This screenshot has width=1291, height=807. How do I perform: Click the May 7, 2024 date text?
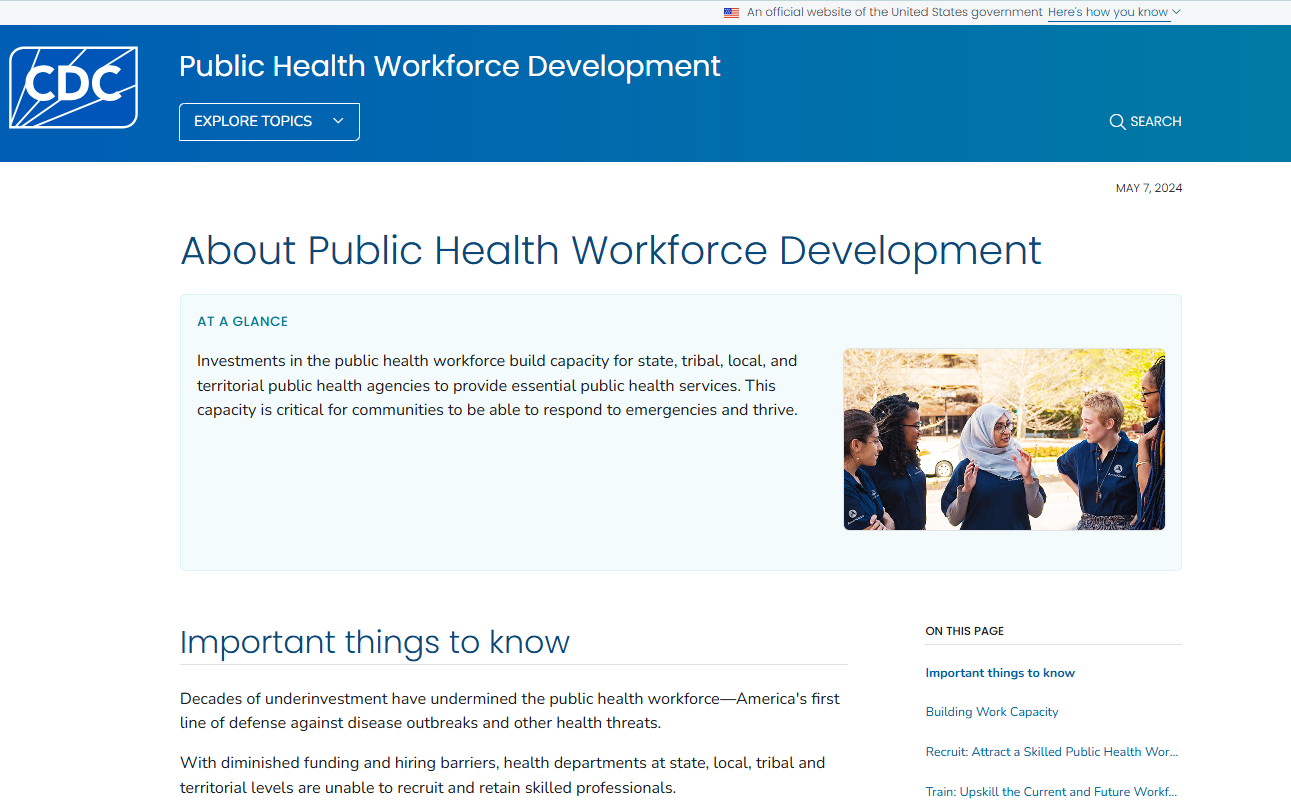coord(1149,188)
